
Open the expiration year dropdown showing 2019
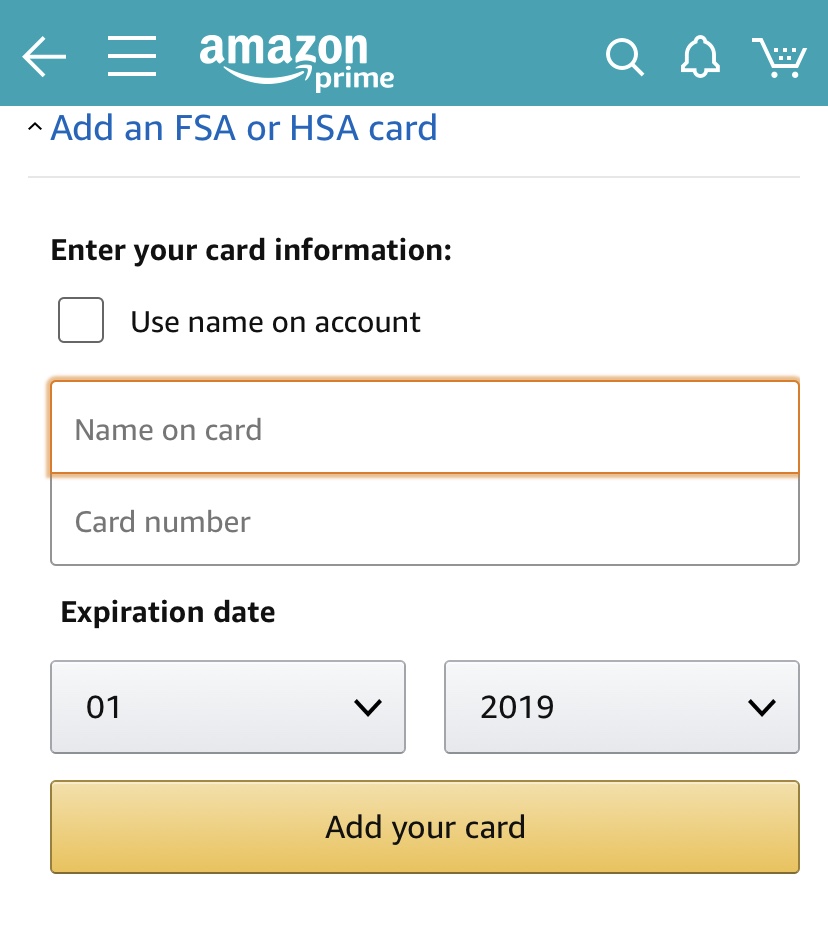[x=621, y=707]
